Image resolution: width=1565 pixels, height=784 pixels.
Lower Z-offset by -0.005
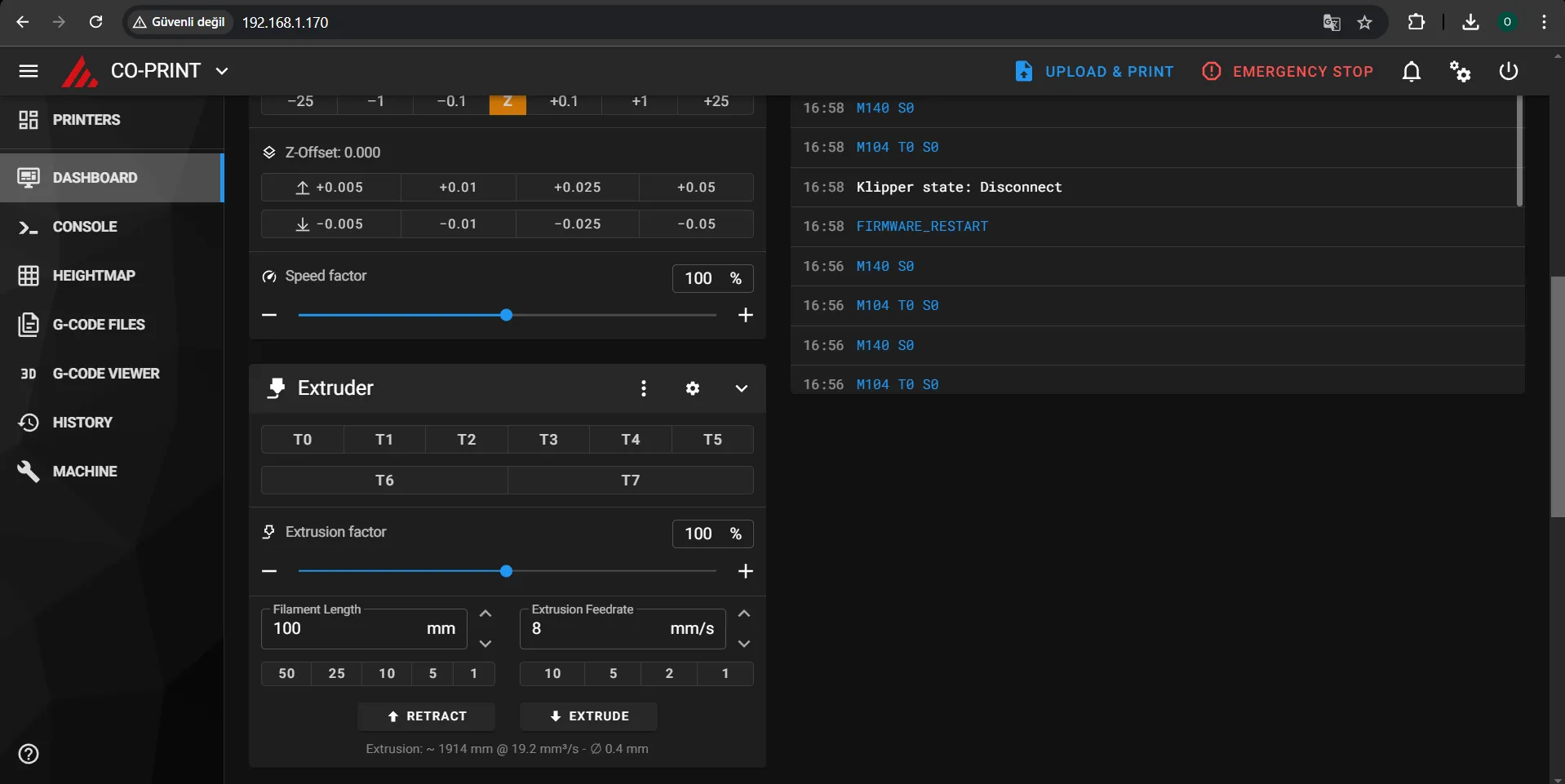tap(330, 224)
